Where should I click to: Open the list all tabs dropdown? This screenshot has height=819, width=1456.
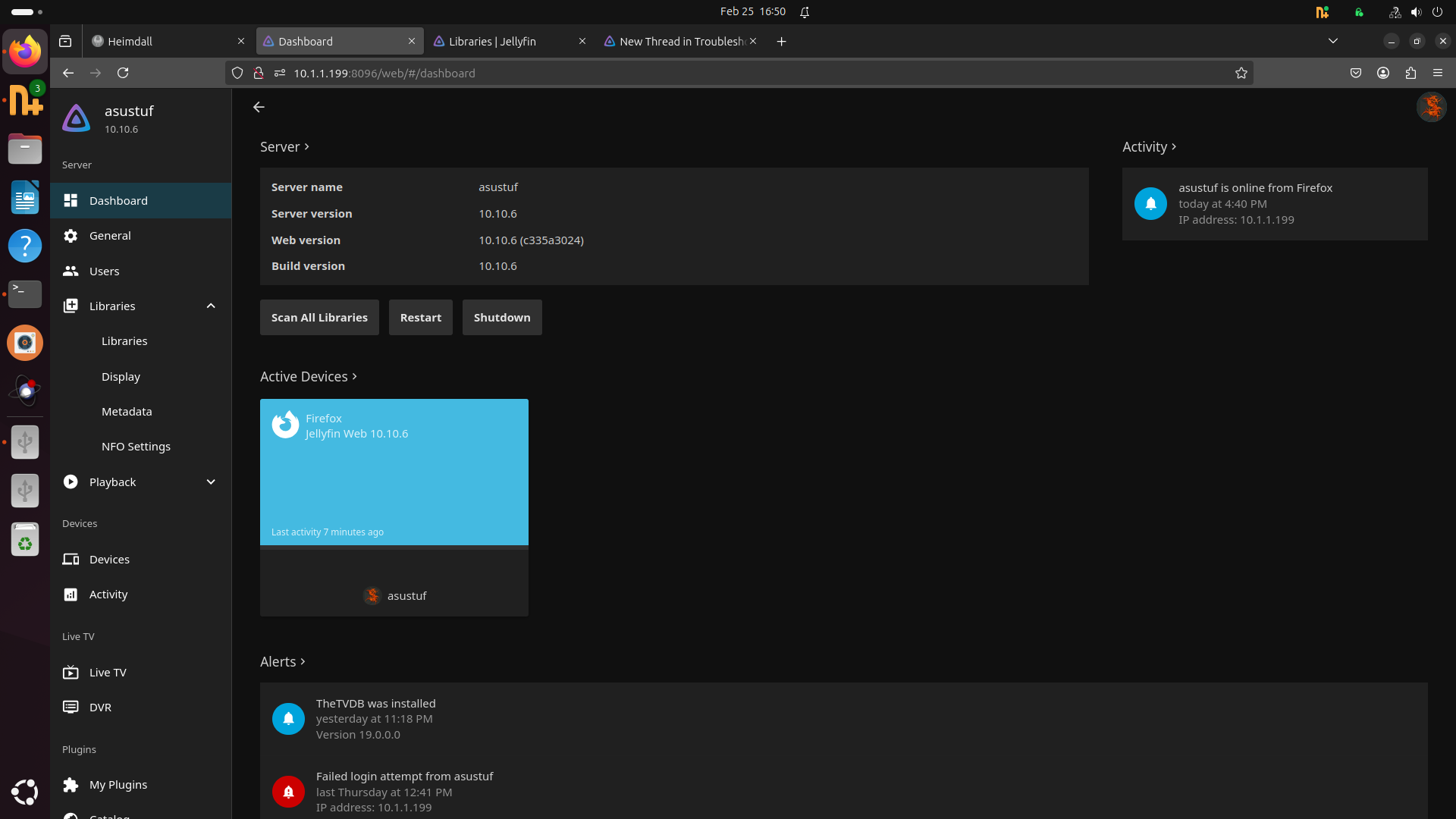1332,41
